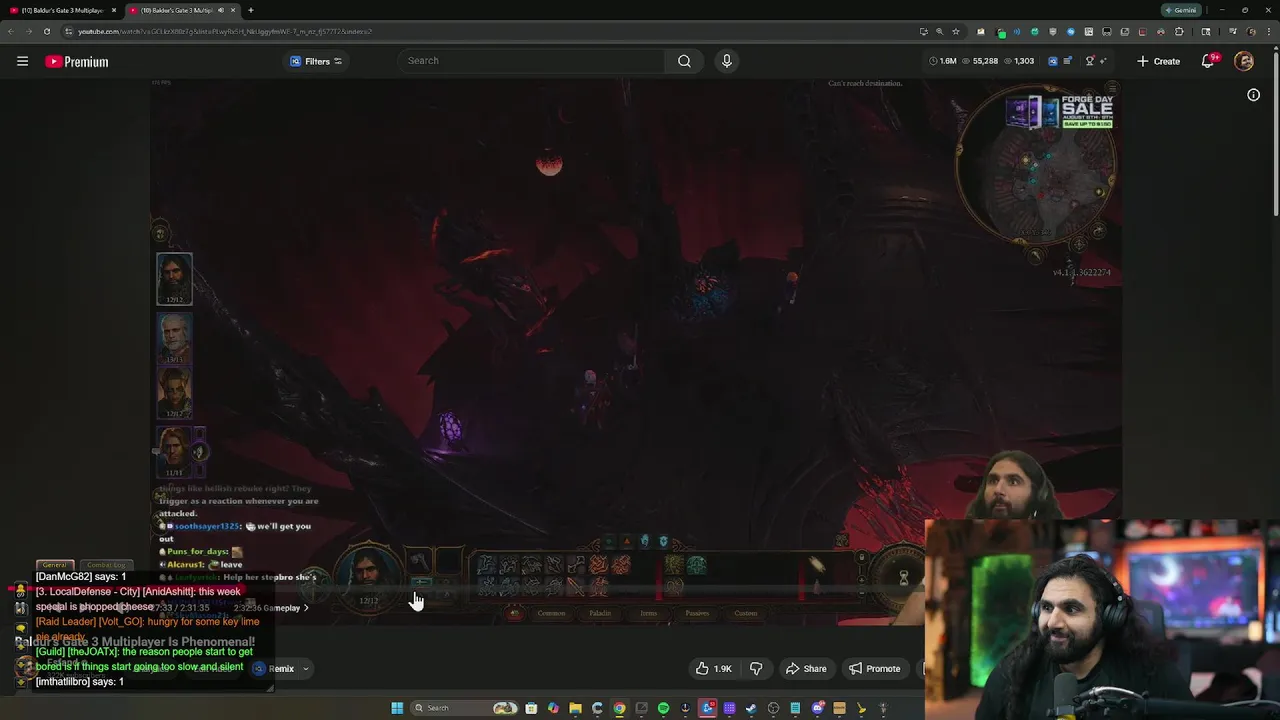This screenshot has width=1280, height=720.
Task: Open notifications bell with 9+ badge
Action: [x=1208, y=61]
